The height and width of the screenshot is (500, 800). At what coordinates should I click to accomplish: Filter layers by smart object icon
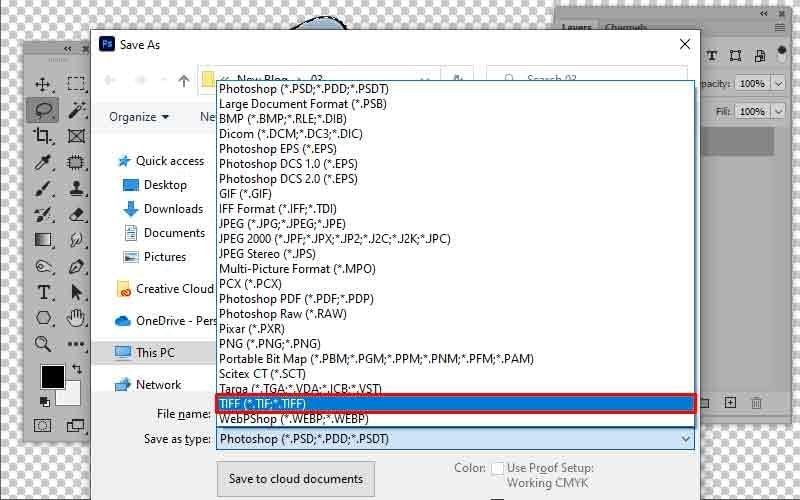[760, 56]
